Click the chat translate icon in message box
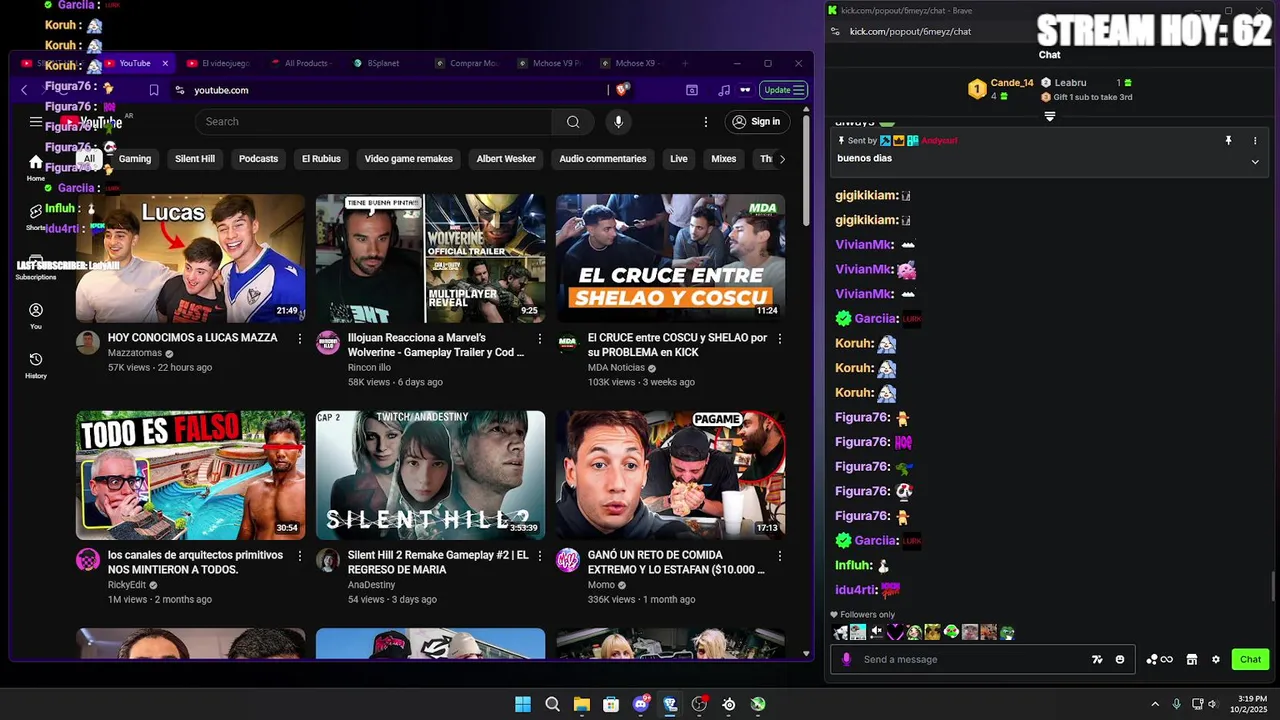The width and height of the screenshot is (1280, 720). (1097, 660)
